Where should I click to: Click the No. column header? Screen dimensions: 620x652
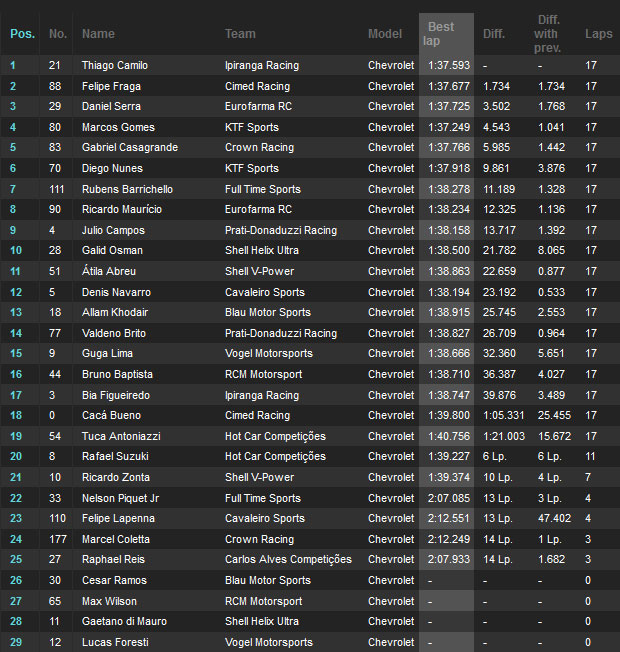(x=58, y=34)
